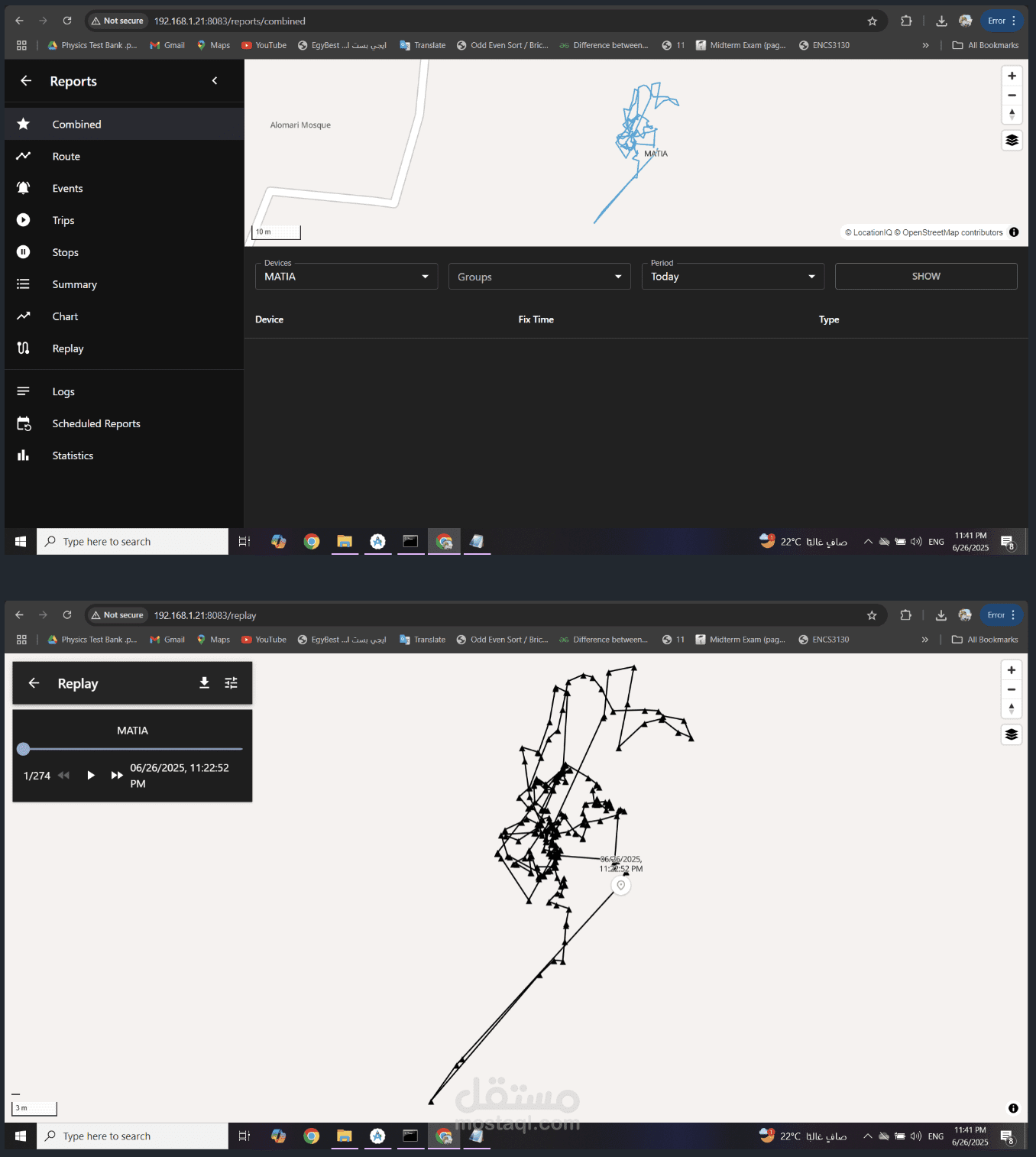1036x1157 pixels.
Task: Open the Route report
Action: (125, 156)
